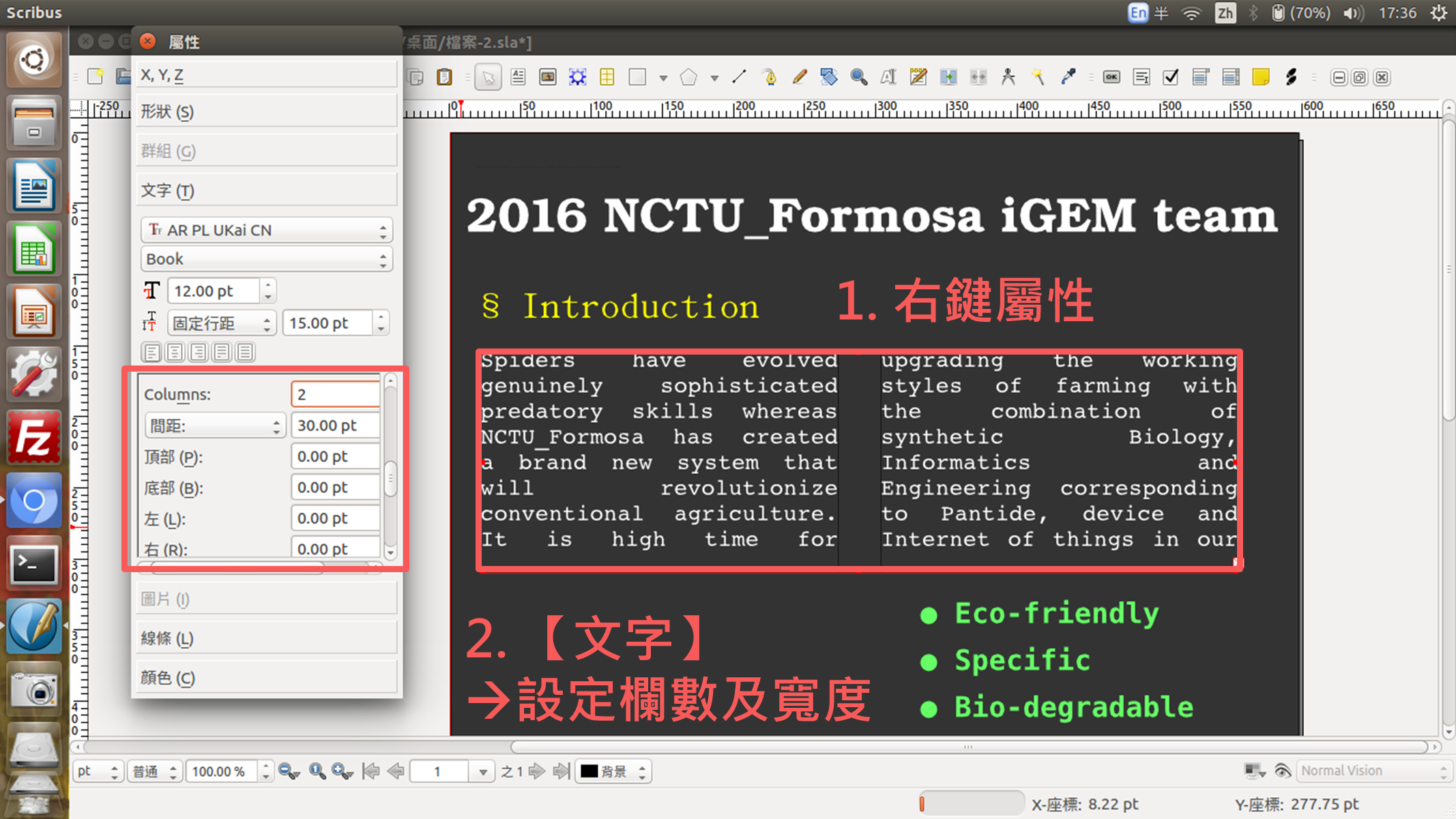Open the pt unit selector in status bar

[x=98, y=771]
